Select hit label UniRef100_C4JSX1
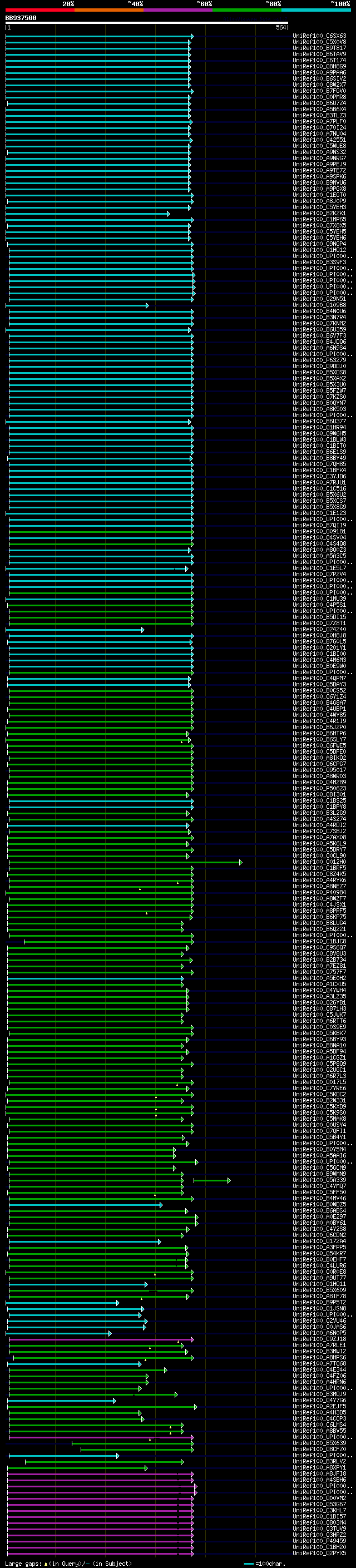This screenshot has height=1568, width=356. [319, 904]
